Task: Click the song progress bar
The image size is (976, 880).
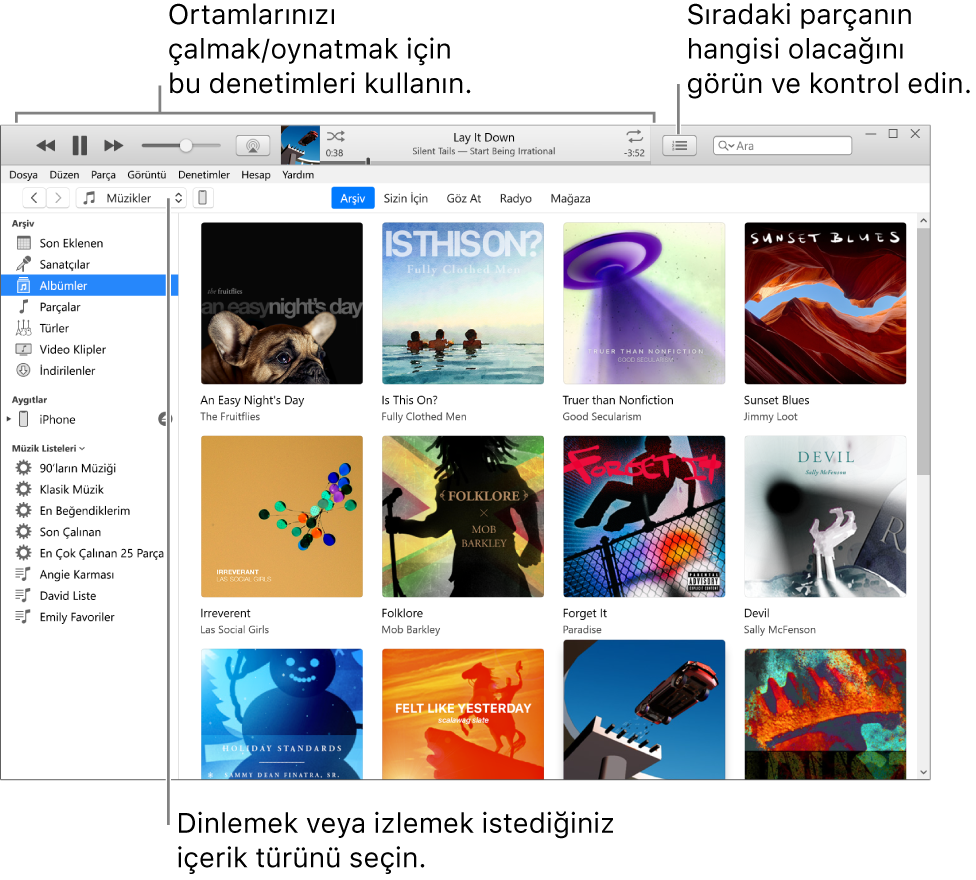Action: (486, 162)
